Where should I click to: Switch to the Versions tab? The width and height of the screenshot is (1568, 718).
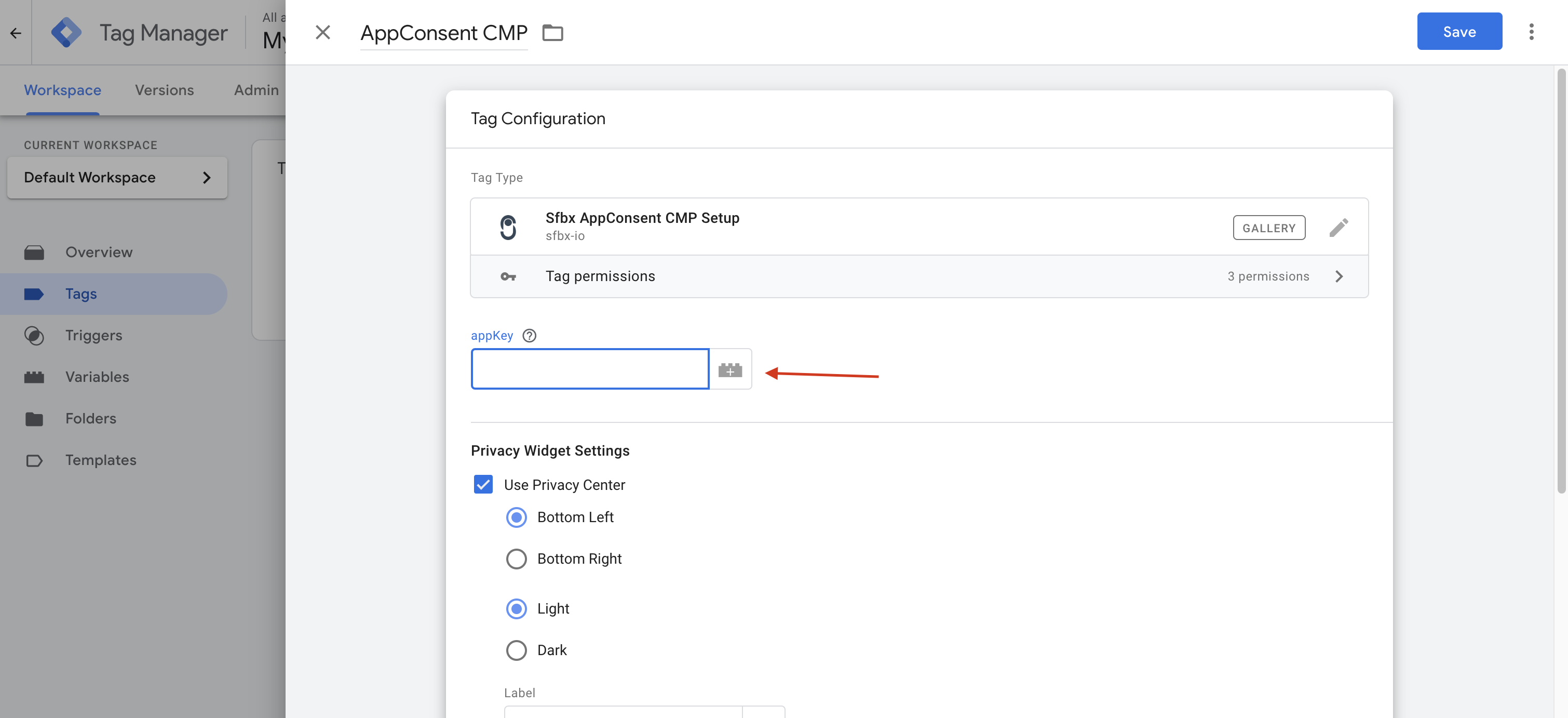pos(164,89)
